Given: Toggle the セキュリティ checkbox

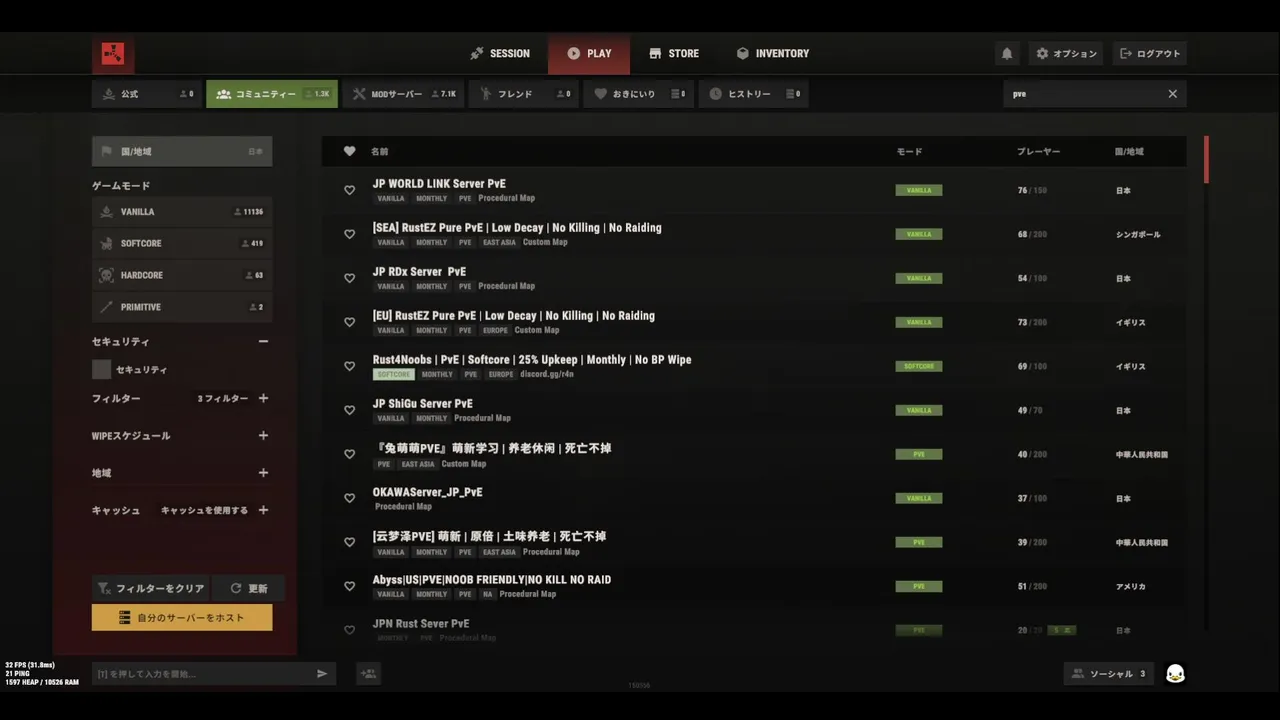Looking at the screenshot, I should [x=101, y=369].
